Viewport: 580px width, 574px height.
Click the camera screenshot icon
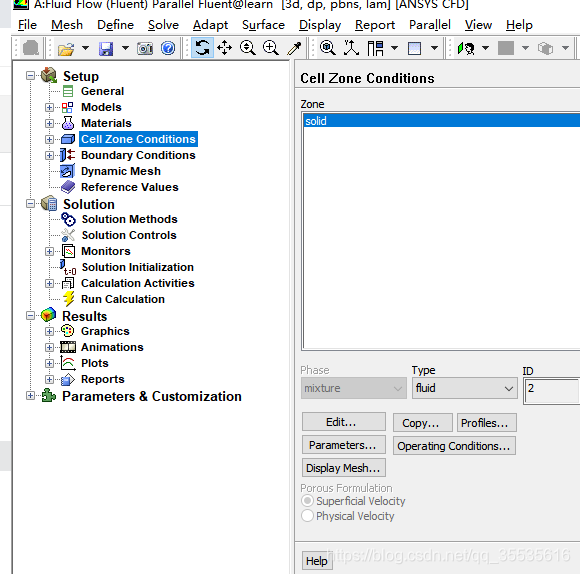[x=145, y=48]
